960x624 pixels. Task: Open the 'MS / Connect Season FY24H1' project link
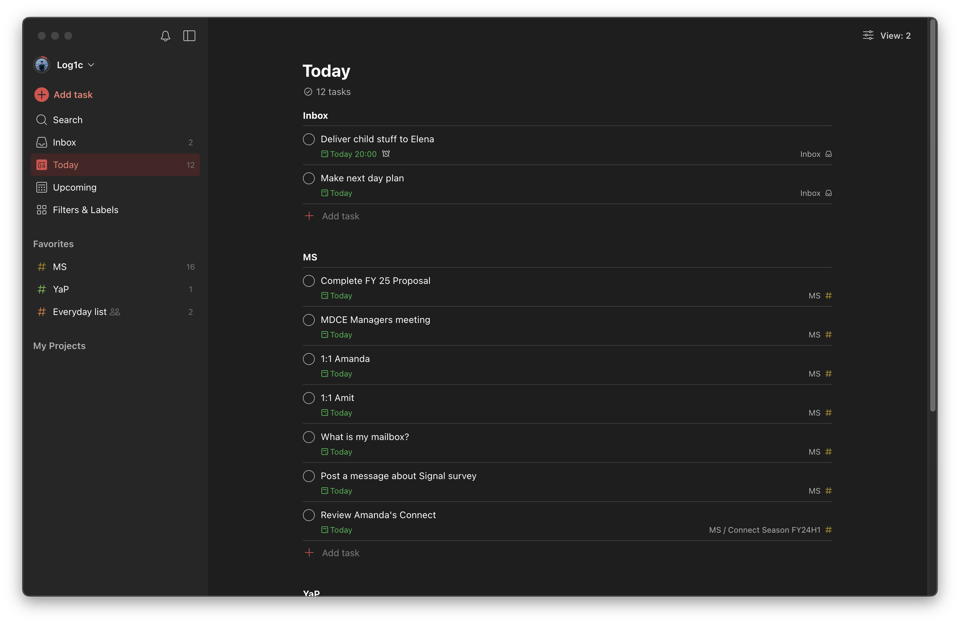764,530
